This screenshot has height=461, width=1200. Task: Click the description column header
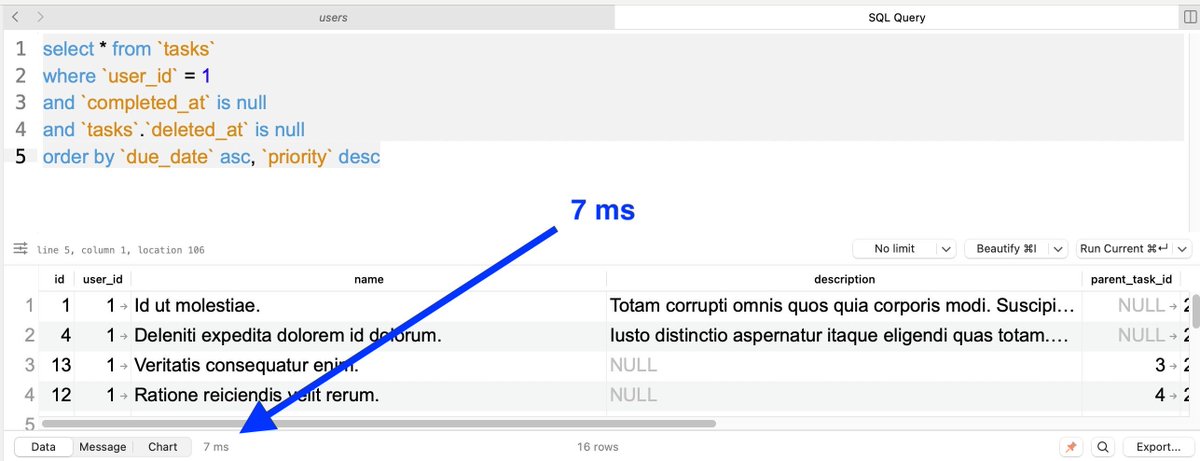click(x=844, y=279)
